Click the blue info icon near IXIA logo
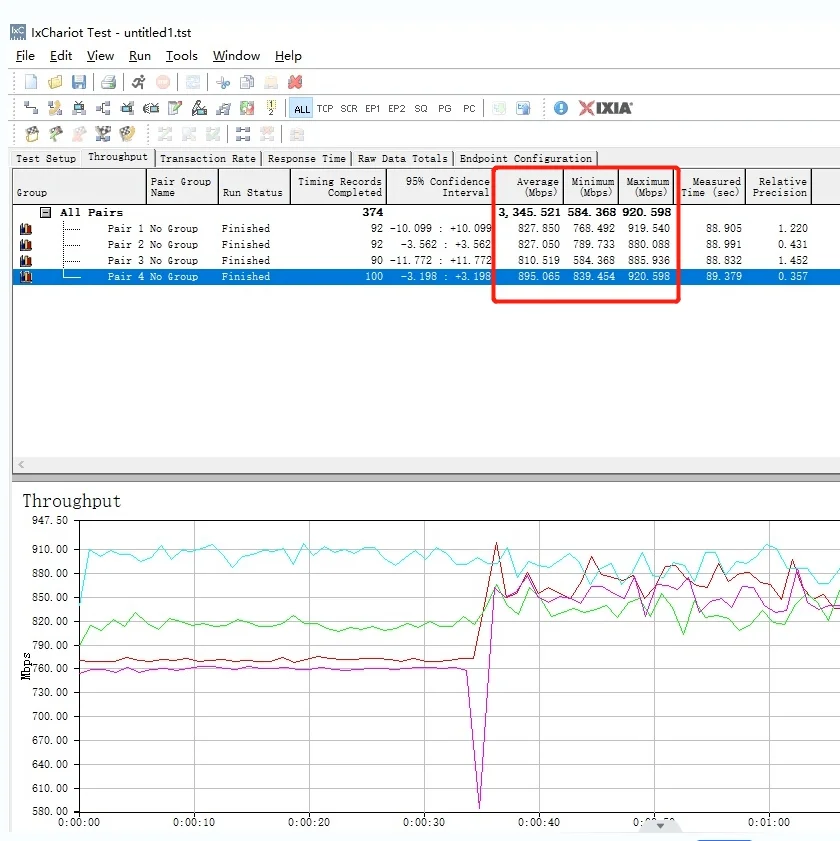The image size is (840, 841). click(561, 108)
